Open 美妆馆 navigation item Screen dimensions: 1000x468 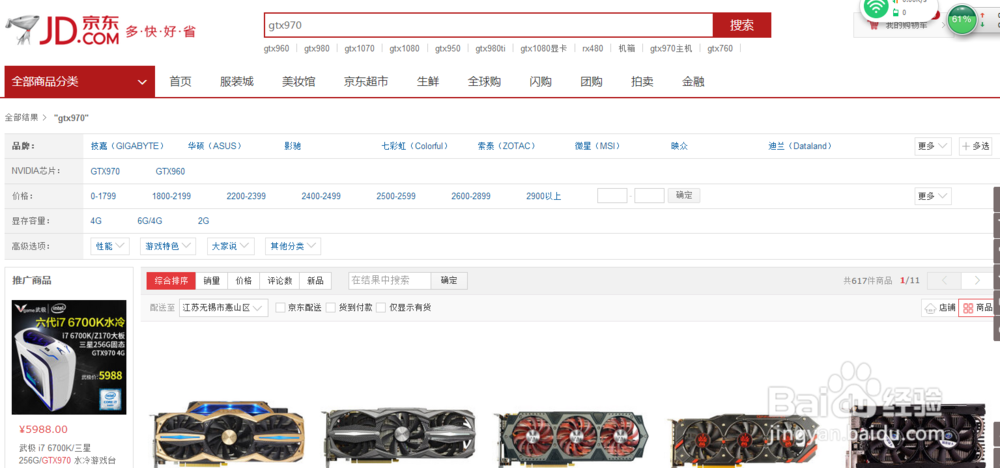click(299, 82)
